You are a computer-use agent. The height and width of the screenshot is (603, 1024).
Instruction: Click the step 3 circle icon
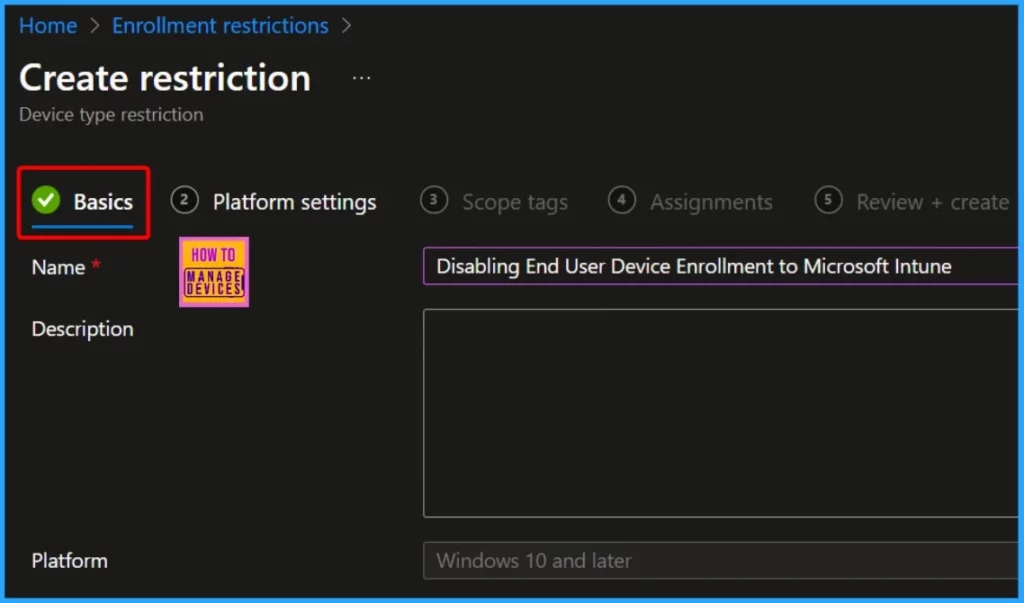pyautogui.click(x=434, y=200)
